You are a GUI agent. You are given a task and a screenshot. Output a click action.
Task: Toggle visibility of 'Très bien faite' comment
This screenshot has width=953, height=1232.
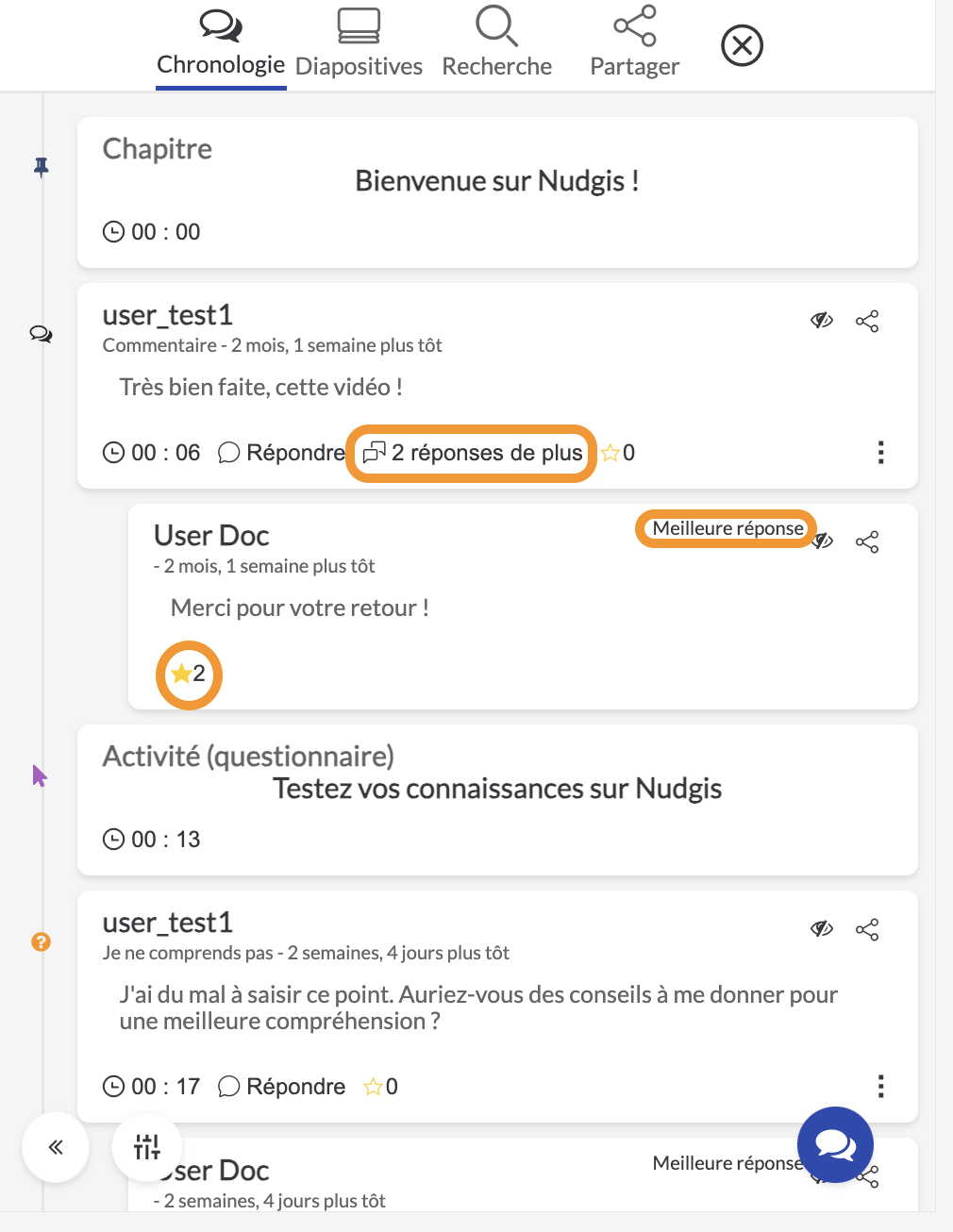[822, 321]
